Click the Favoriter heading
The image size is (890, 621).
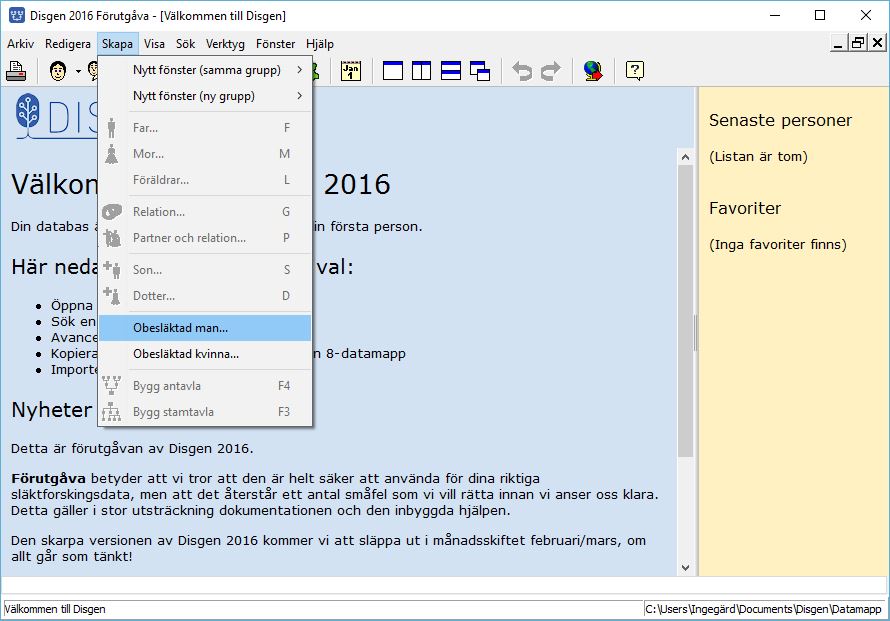click(745, 208)
